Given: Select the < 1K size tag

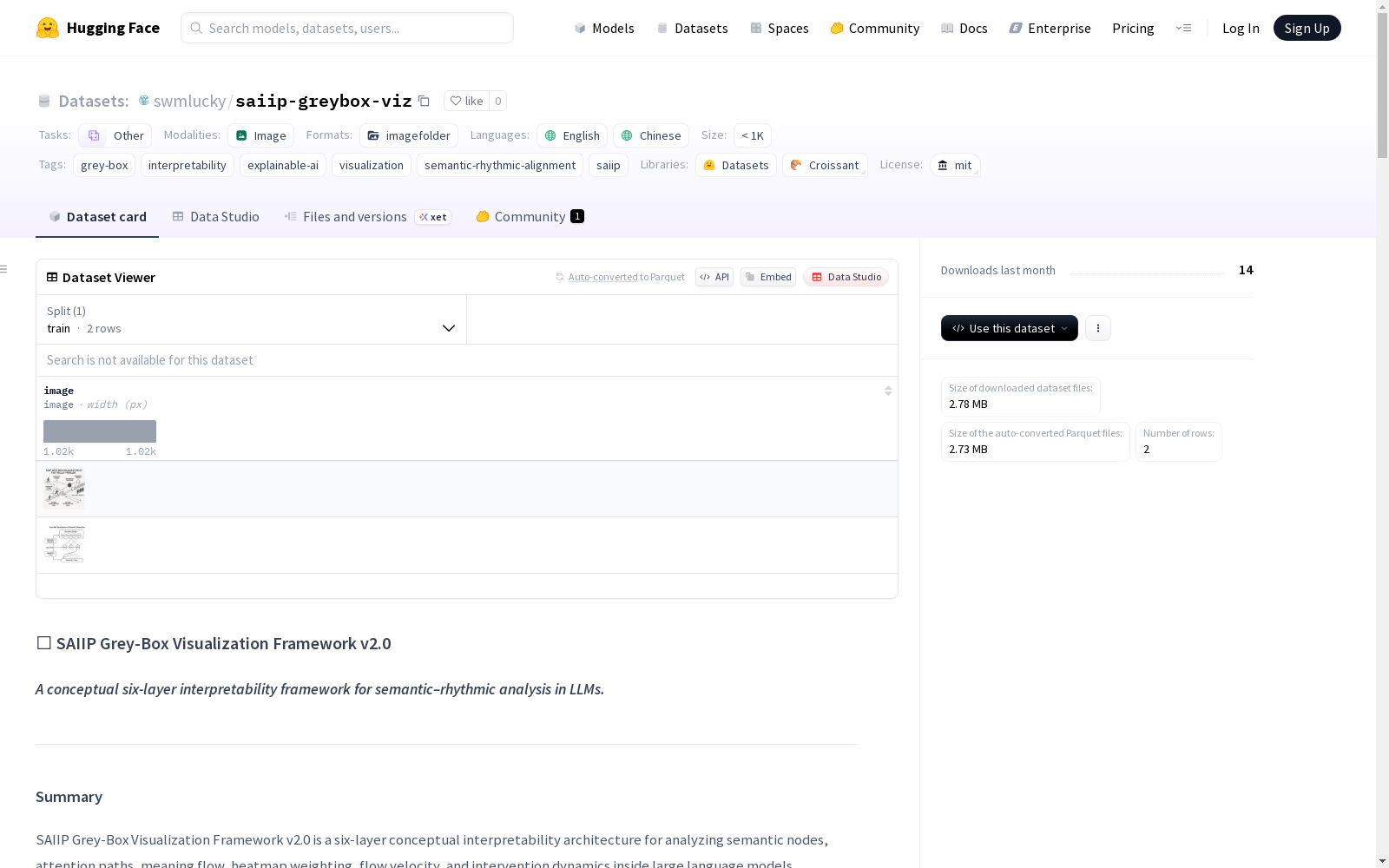Looking at the screenshot, I should [753, 135].
